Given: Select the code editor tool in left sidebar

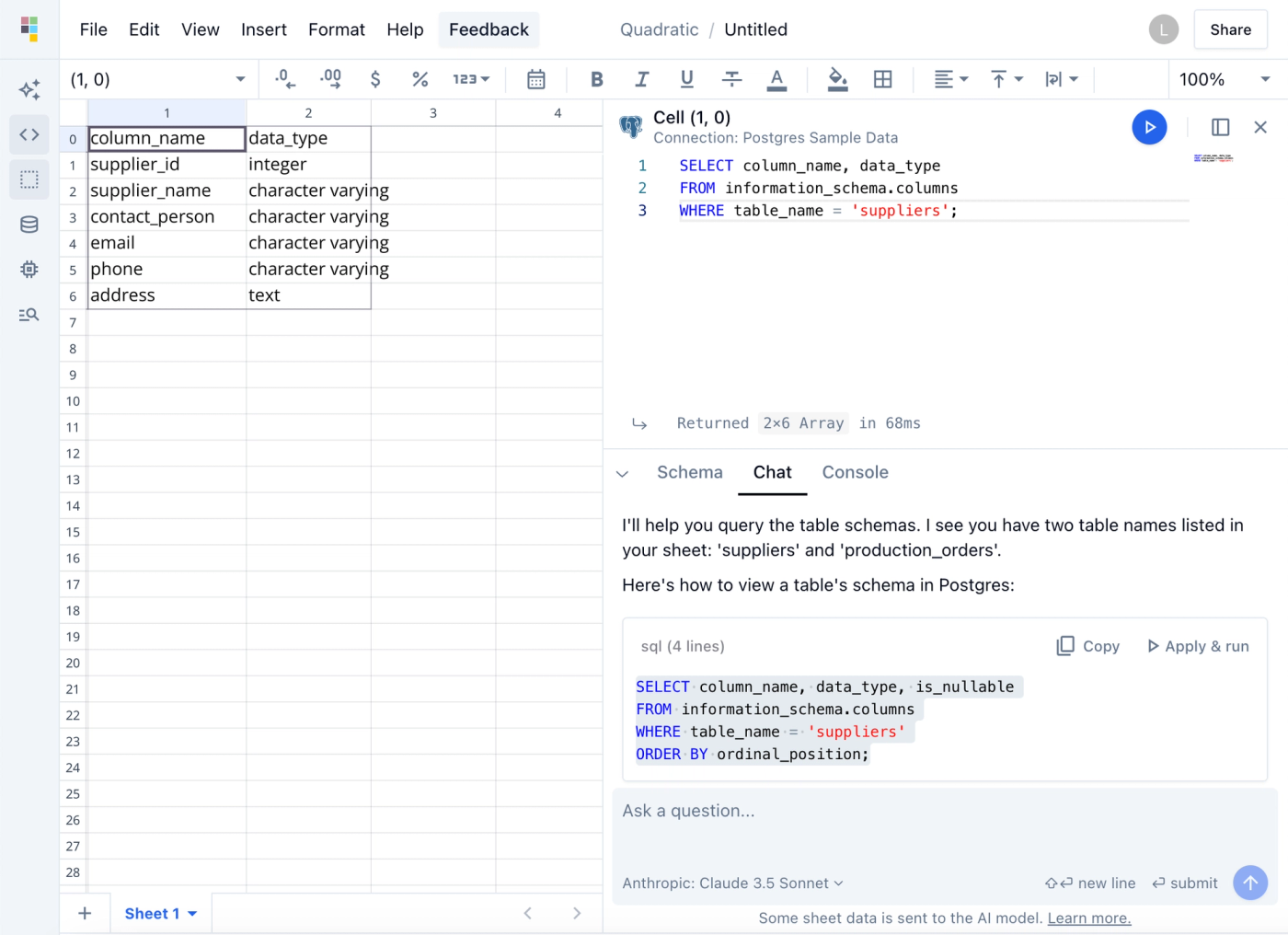Looking at the screenshot, I should 29,134.
